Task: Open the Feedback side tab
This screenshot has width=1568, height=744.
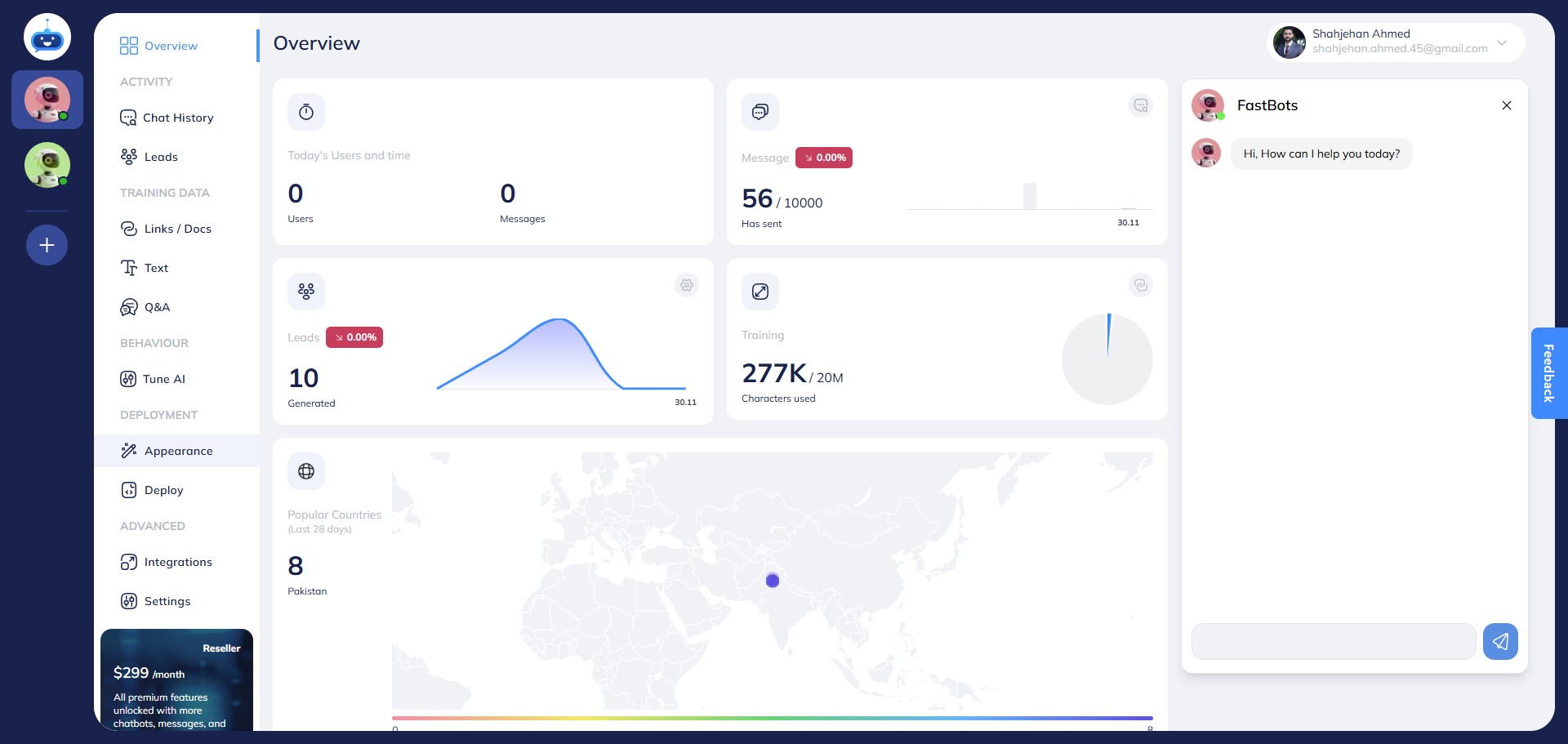Action: 1548,373
